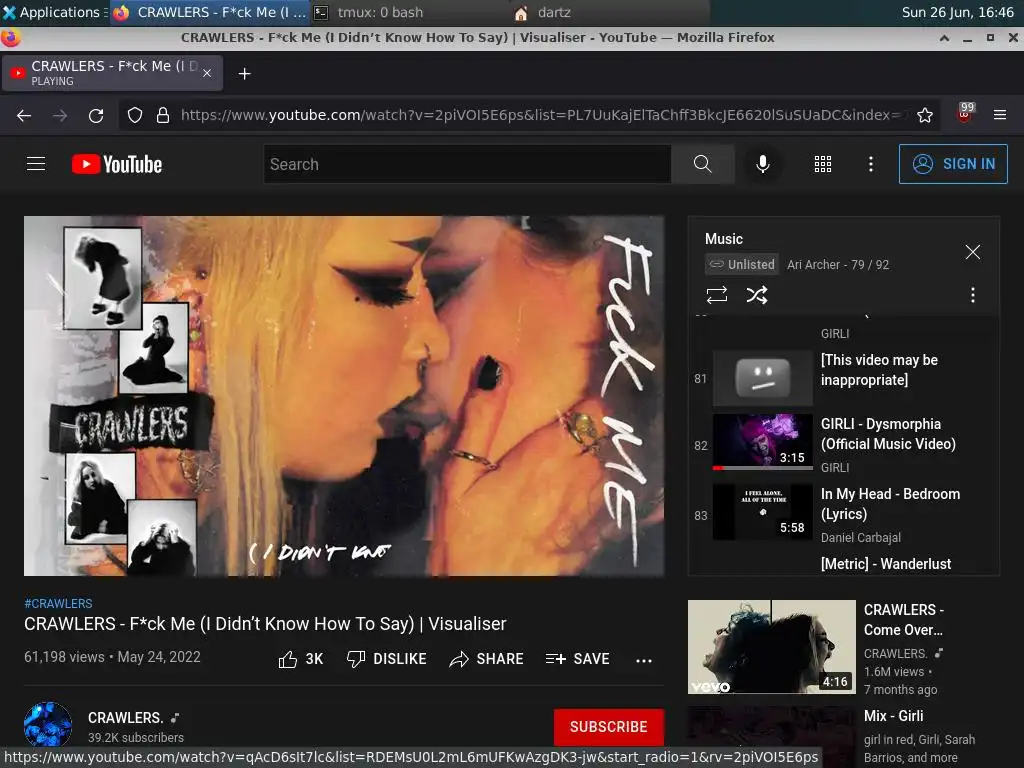Open the shield tracking protection icon
1024x768 pixels.
click(x=135, y=116)
